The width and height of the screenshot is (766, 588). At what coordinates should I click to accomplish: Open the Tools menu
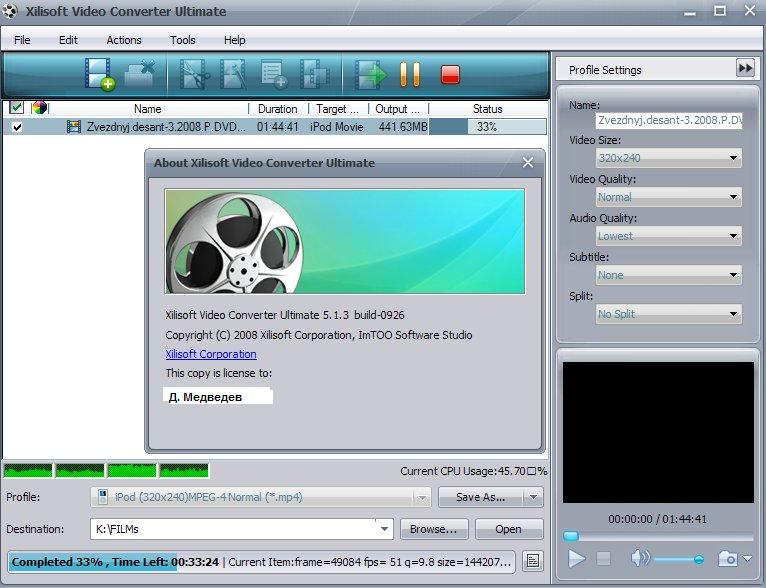[182, 40]
